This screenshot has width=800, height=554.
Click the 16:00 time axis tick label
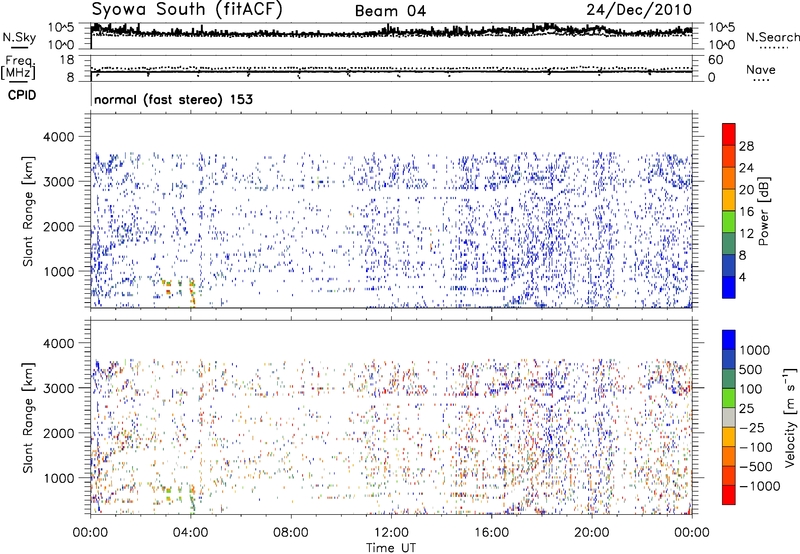tap(491, 533)
